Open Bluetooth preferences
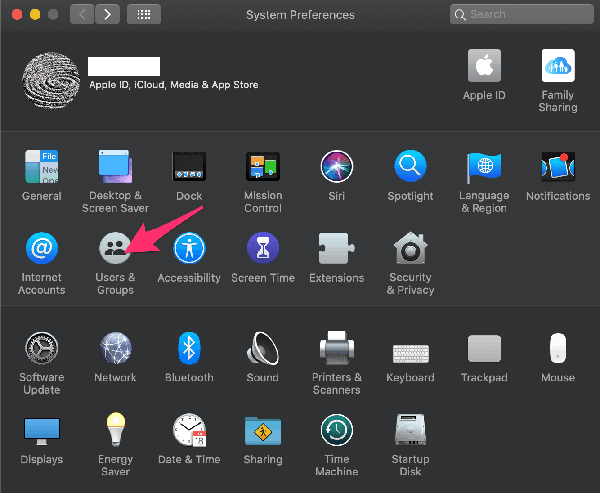Viewport: 600px width, 493px height. (x=189, y=348)
